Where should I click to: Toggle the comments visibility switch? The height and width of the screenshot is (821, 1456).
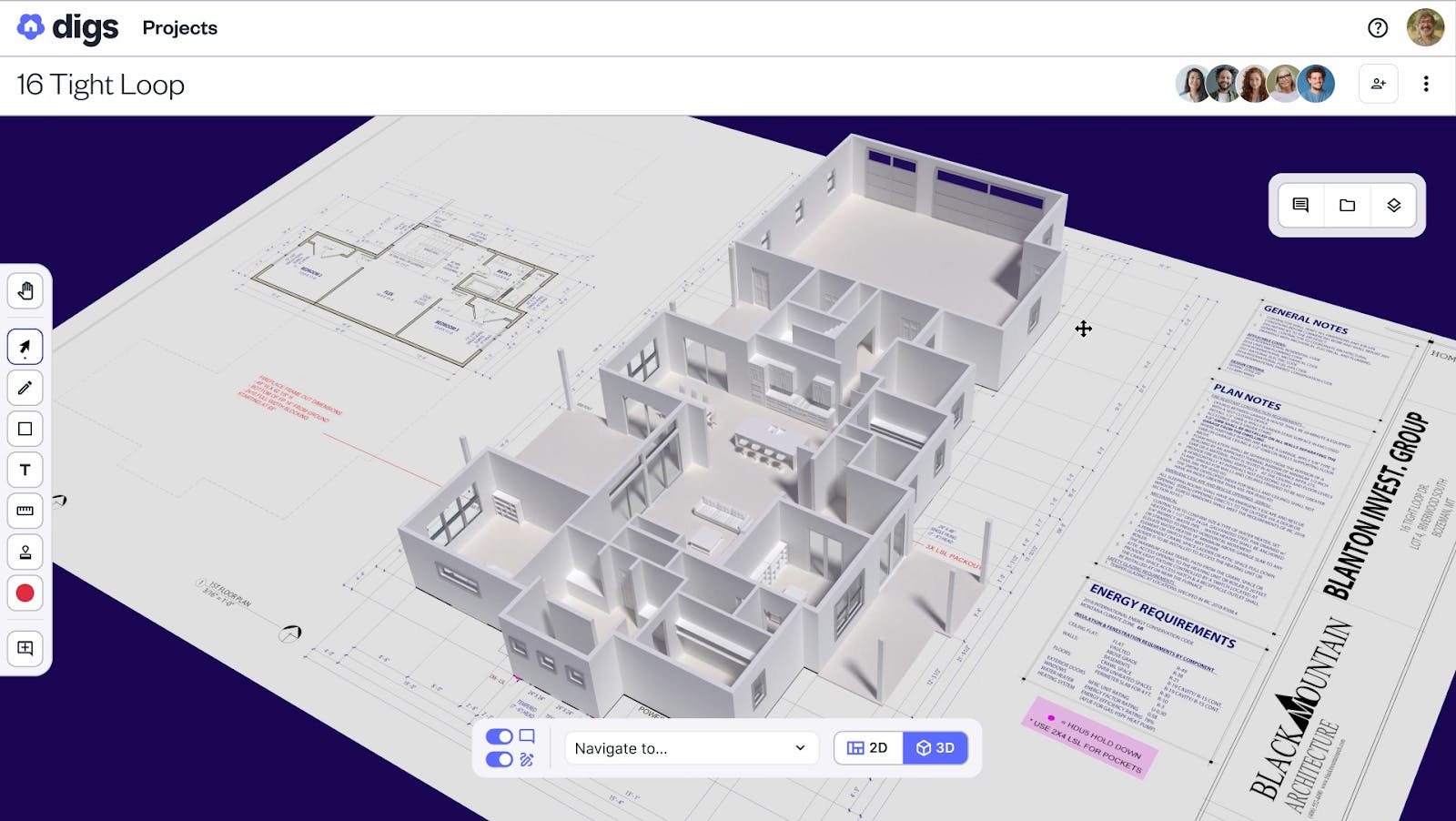tap(499, 735)
